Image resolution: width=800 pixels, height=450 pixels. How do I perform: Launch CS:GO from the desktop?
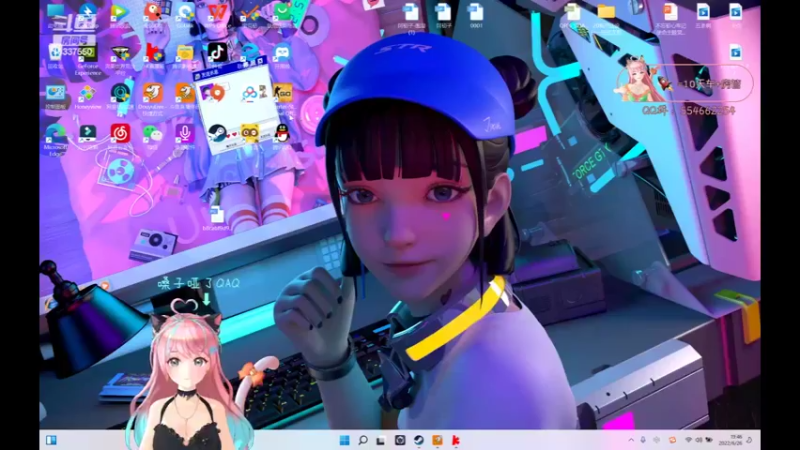pyautogui.click(x=282, y=93)
